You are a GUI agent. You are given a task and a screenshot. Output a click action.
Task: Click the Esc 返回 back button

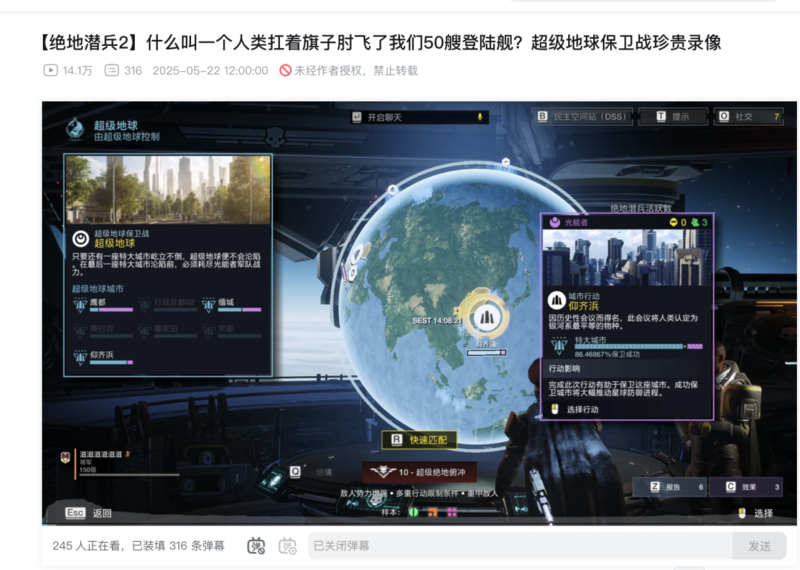(89, 513)
